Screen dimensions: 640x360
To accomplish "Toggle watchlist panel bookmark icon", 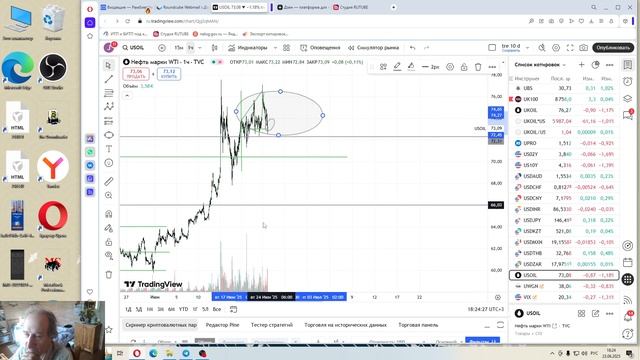I will [628, 64].
